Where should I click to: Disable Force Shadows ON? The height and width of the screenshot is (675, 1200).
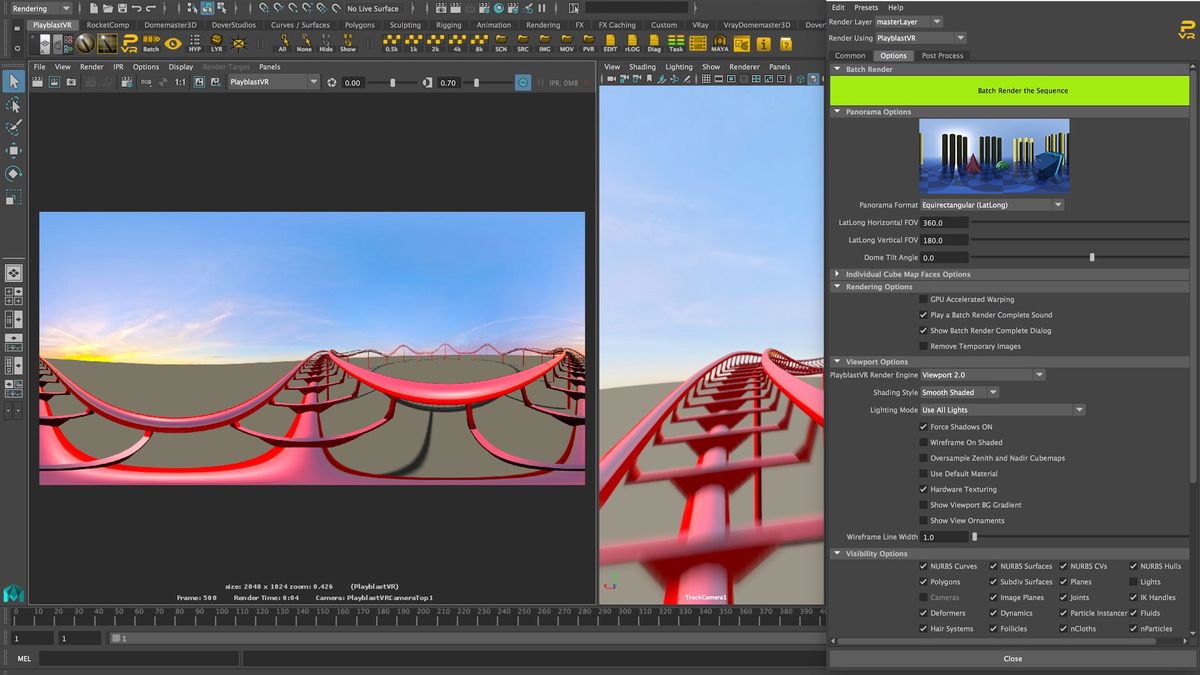click(922, 426)
